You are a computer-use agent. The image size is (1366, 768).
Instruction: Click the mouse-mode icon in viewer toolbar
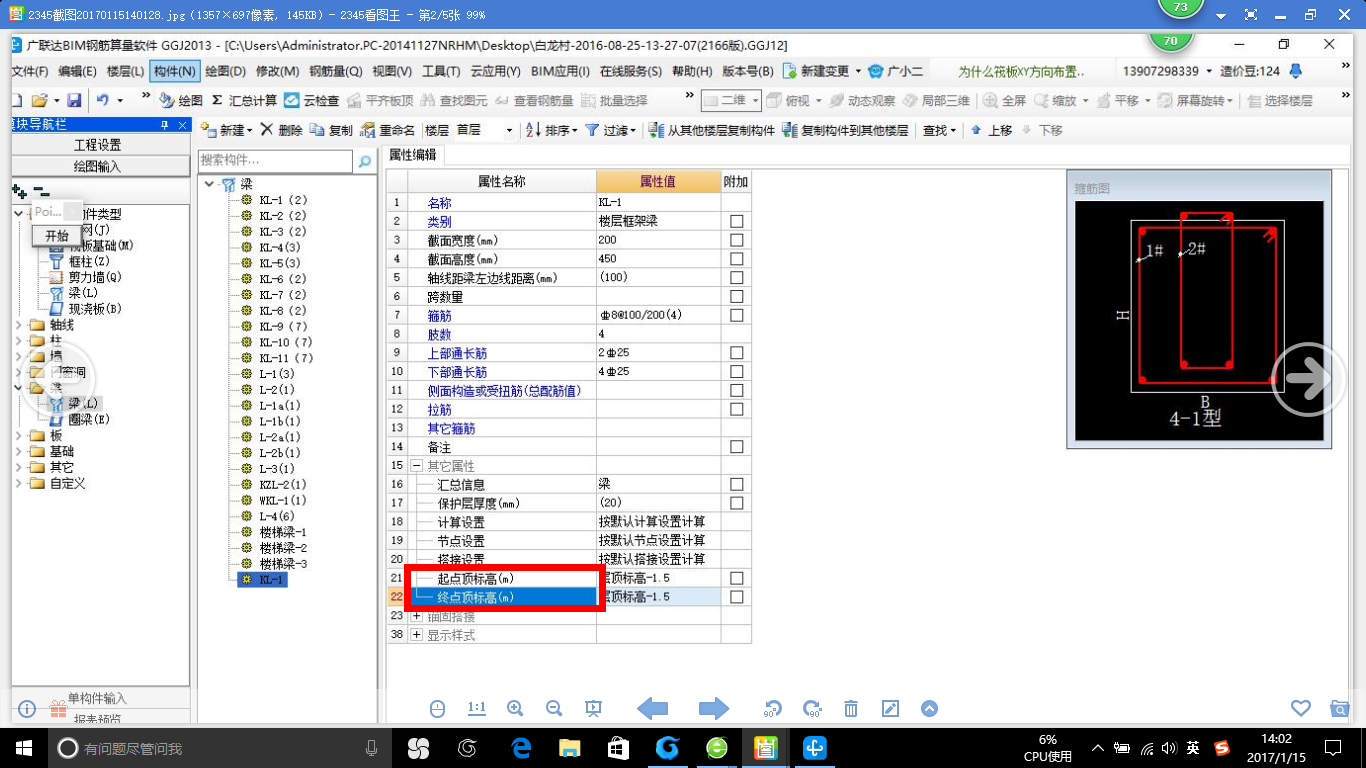coord(437,708)
